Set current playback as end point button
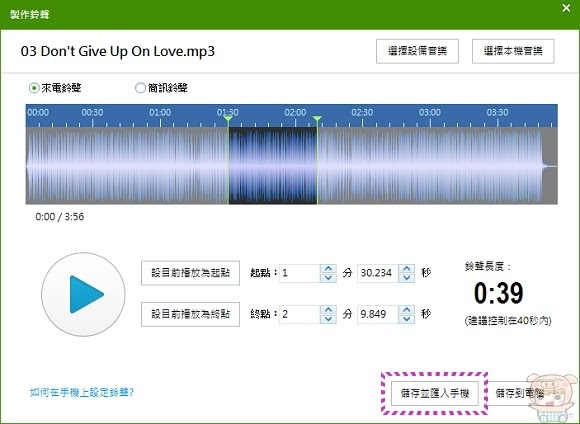Viewport: 580px width, 424px height. (x=190, y=314)
